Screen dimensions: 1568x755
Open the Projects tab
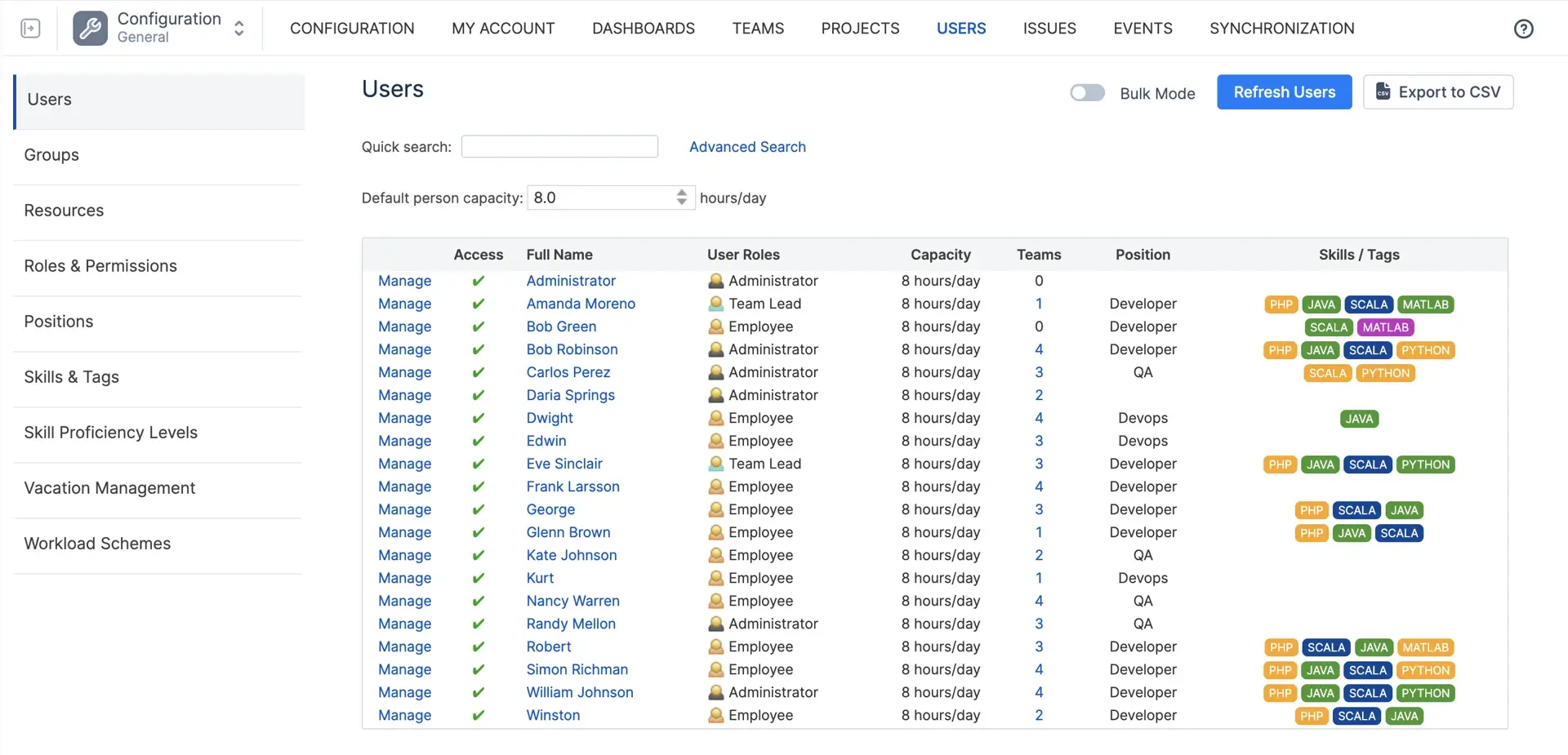coord(860,29)
